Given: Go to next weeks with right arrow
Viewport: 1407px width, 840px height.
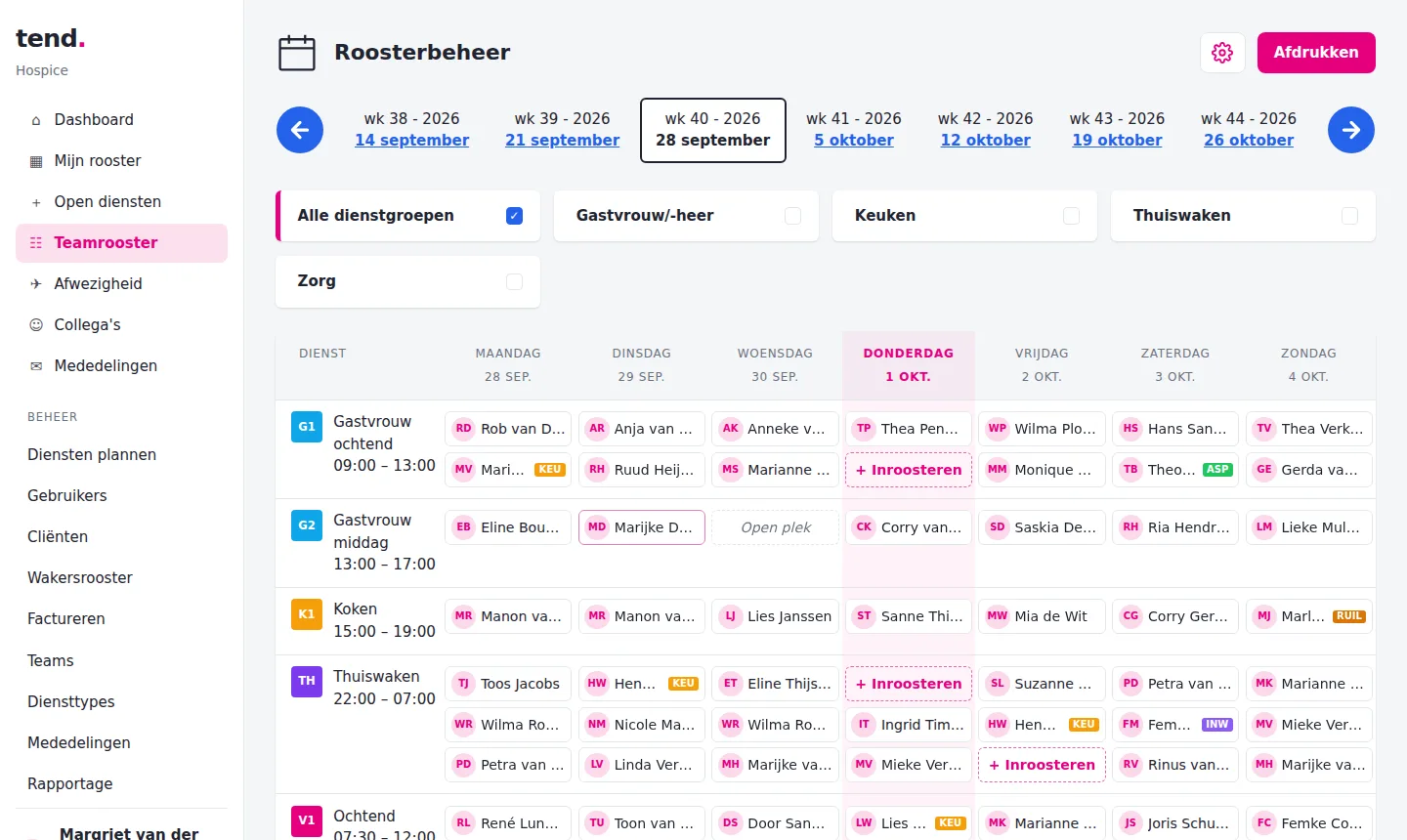Looking at the screenshot, I should (1351, 130).
